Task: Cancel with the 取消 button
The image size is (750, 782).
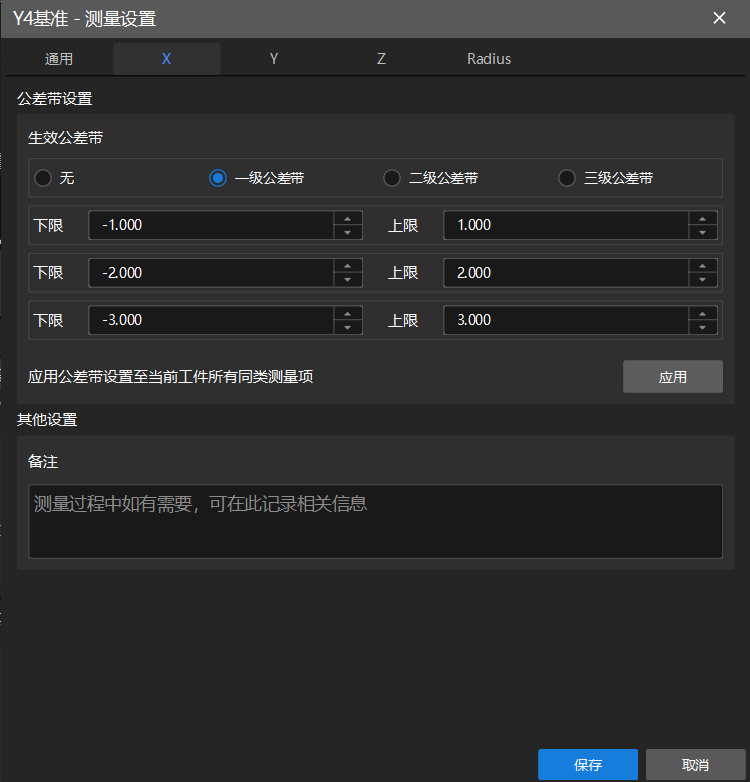Action: (x=696, y=765)
